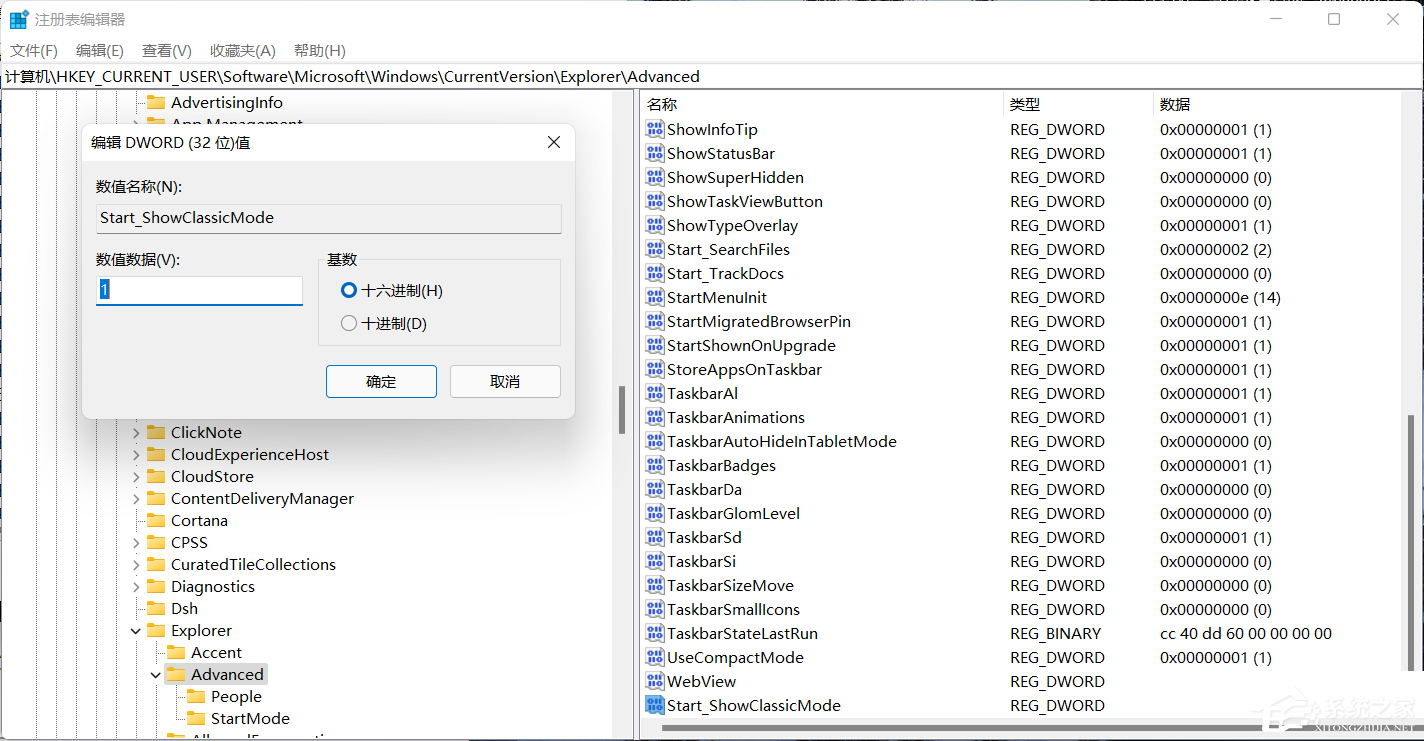Click the UseCompactMode value icon

655,657
